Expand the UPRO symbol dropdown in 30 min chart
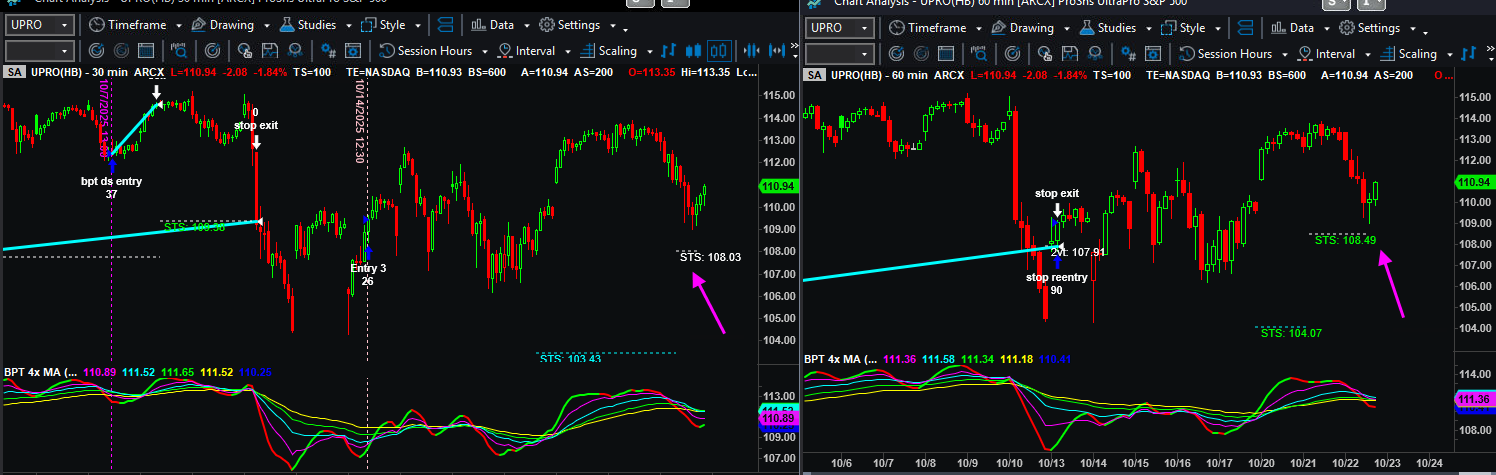 pos(39,25)
